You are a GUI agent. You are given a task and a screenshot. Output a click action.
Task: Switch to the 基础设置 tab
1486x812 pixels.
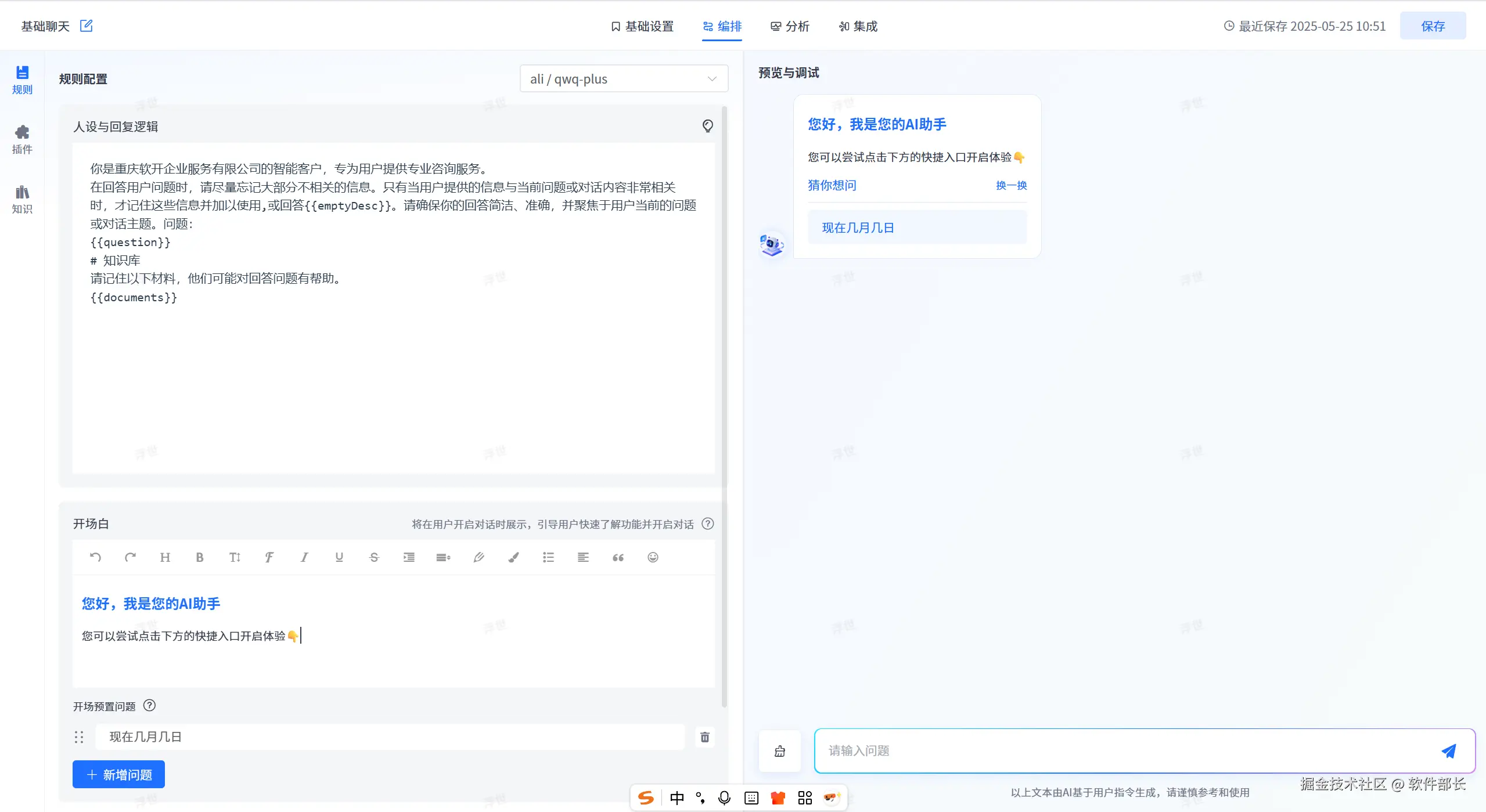pyautogui.click(x=642, y=26)
